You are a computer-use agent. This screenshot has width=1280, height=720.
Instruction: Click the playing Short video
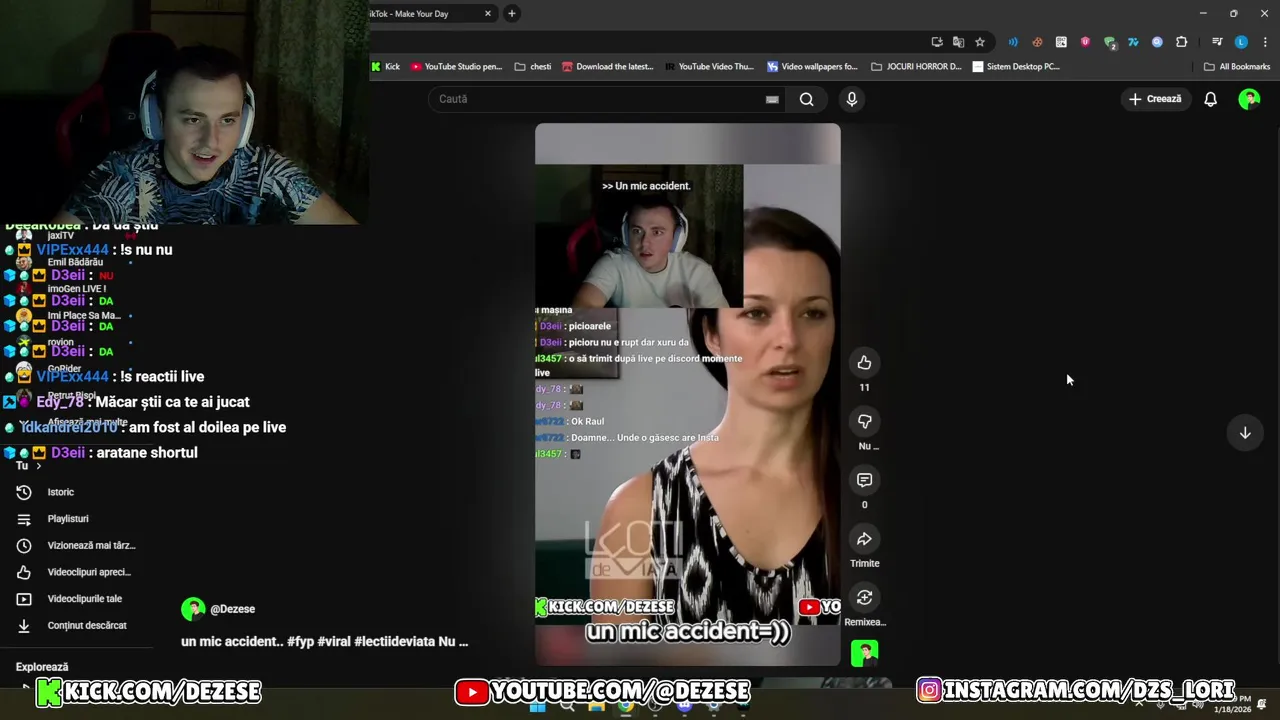pos(688,394)
